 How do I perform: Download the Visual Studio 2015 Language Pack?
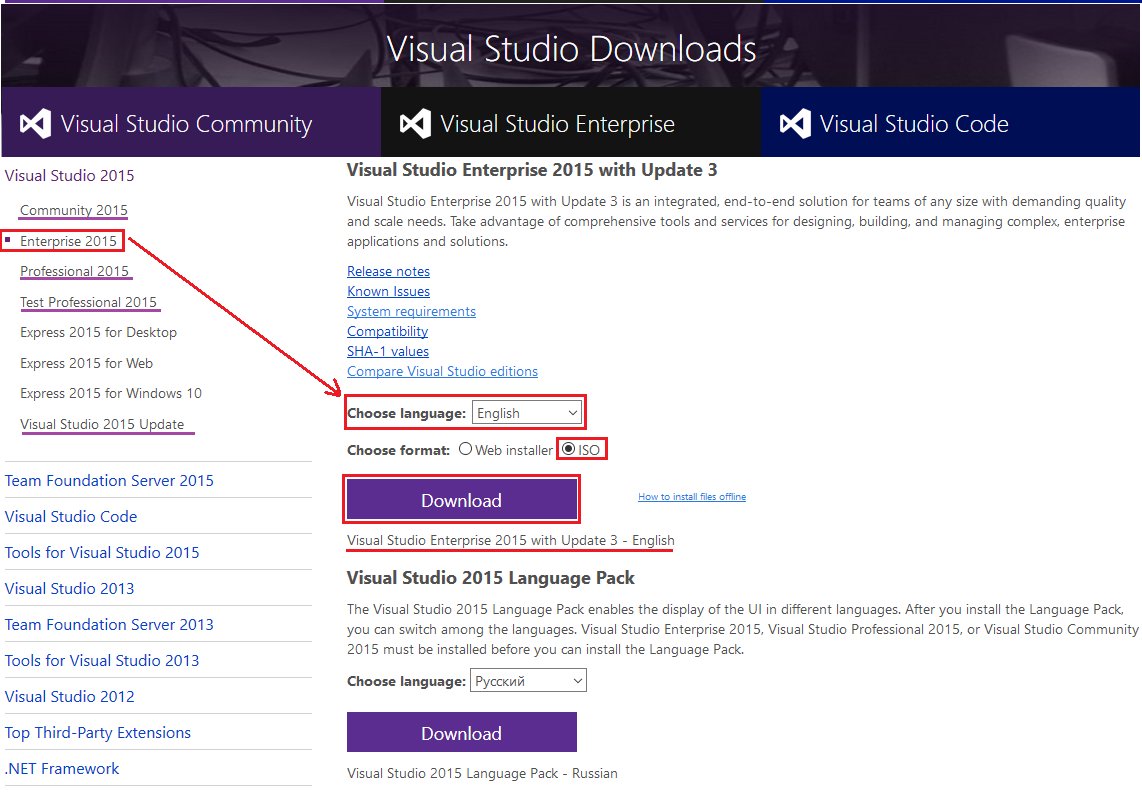[x=462, y=732]
